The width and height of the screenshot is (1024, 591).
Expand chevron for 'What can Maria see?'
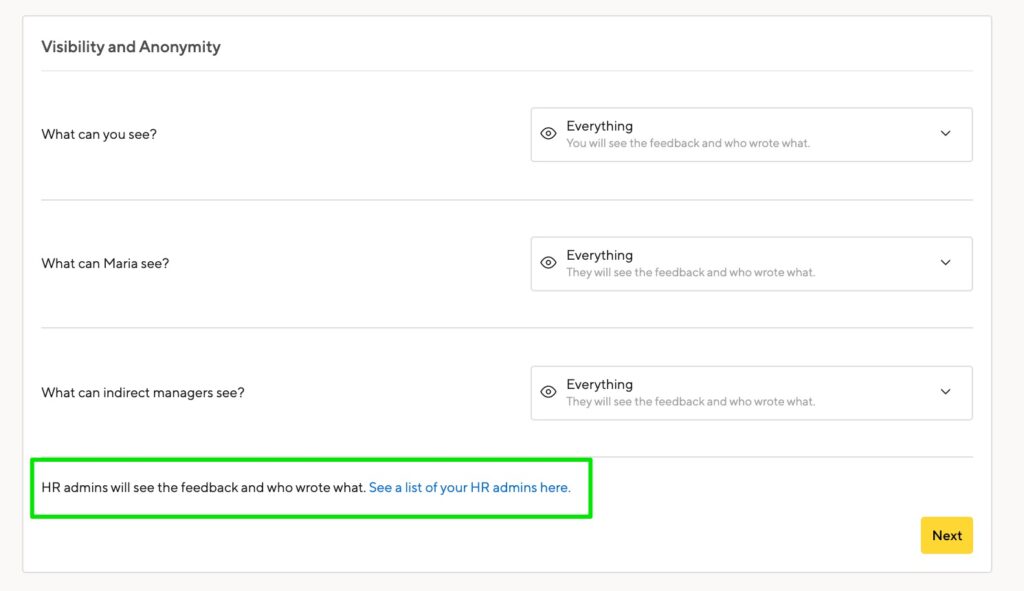pyautogui.click(x=945, y=263)
